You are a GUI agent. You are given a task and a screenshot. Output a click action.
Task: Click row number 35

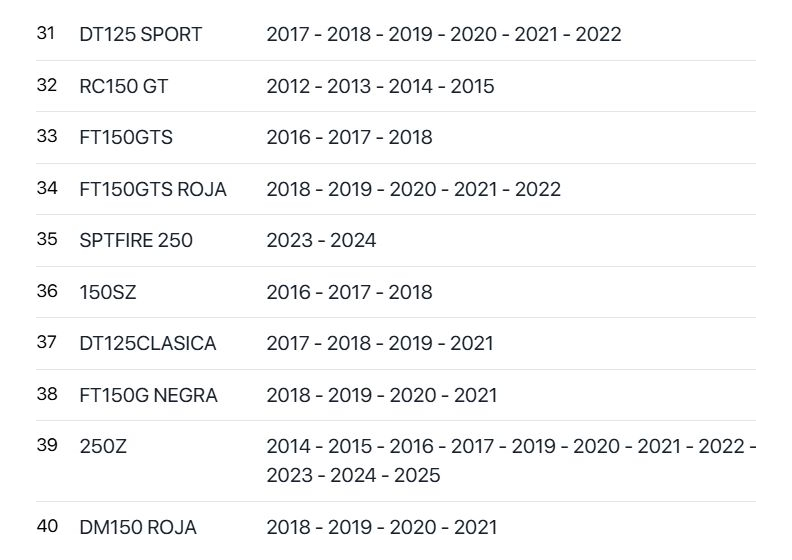pyautogui.click(x=47, y=239)
